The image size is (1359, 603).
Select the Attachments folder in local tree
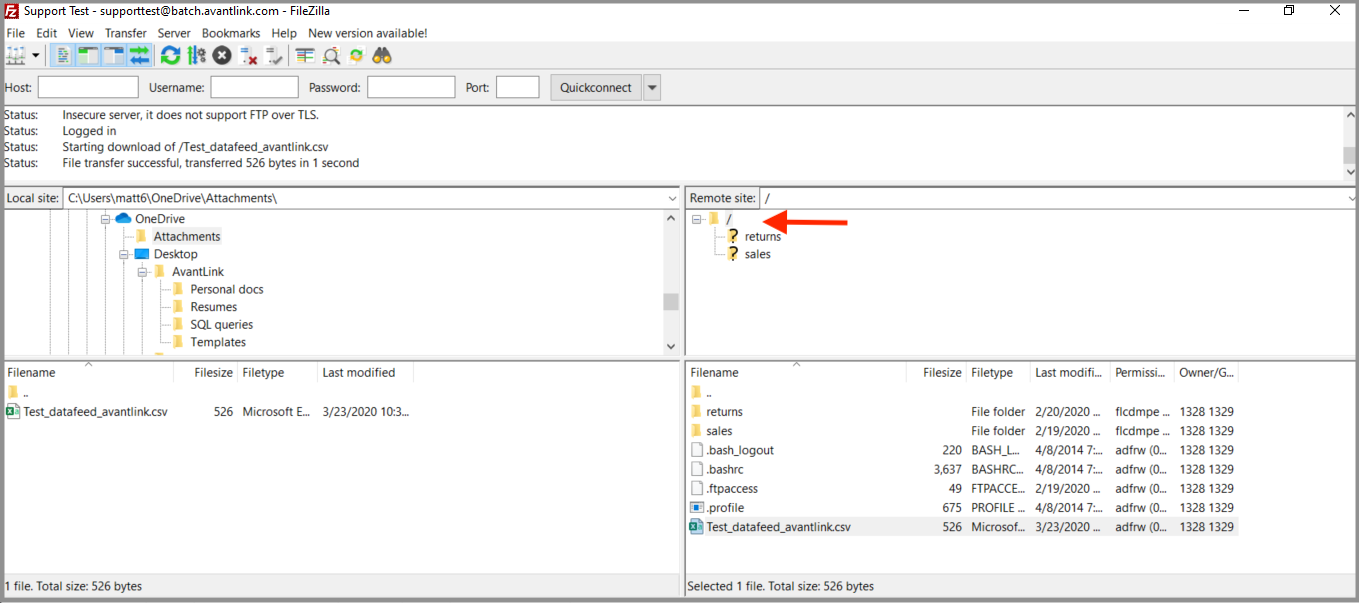(186, 237)
